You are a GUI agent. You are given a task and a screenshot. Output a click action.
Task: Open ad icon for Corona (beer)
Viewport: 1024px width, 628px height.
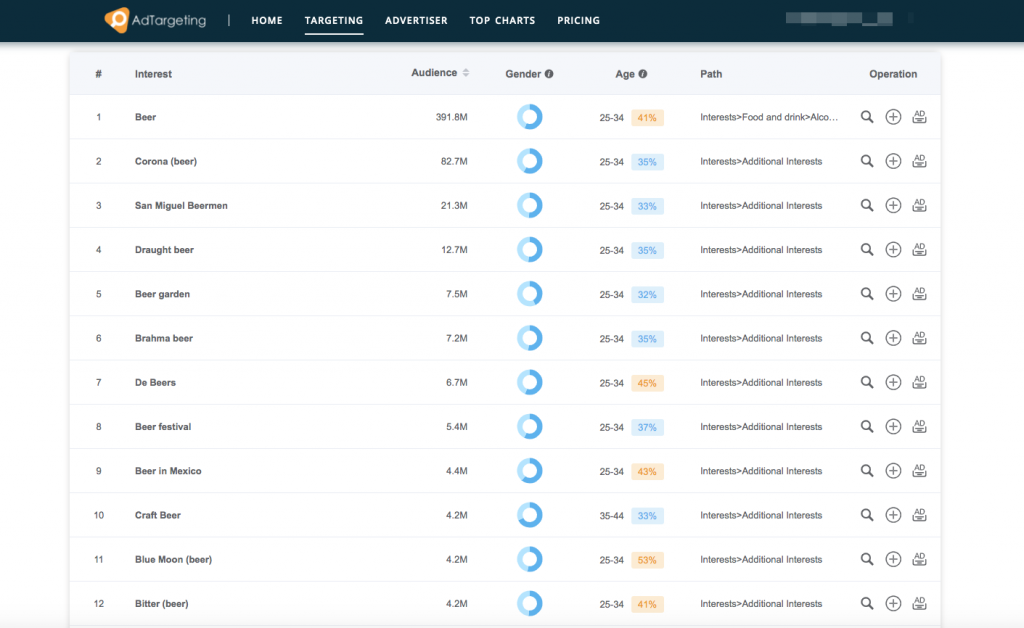coord(919,161)
